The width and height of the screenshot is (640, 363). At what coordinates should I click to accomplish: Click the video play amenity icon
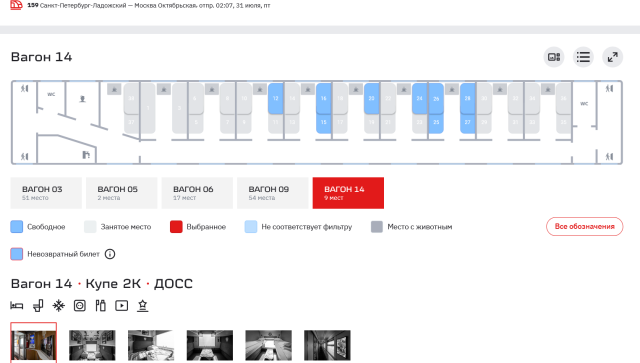pos(122,306)
